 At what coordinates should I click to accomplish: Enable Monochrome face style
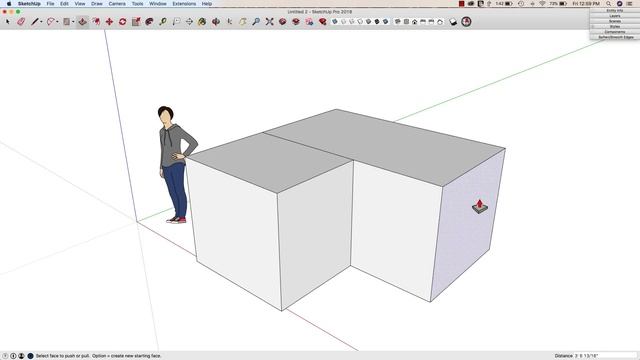(385, 22)
